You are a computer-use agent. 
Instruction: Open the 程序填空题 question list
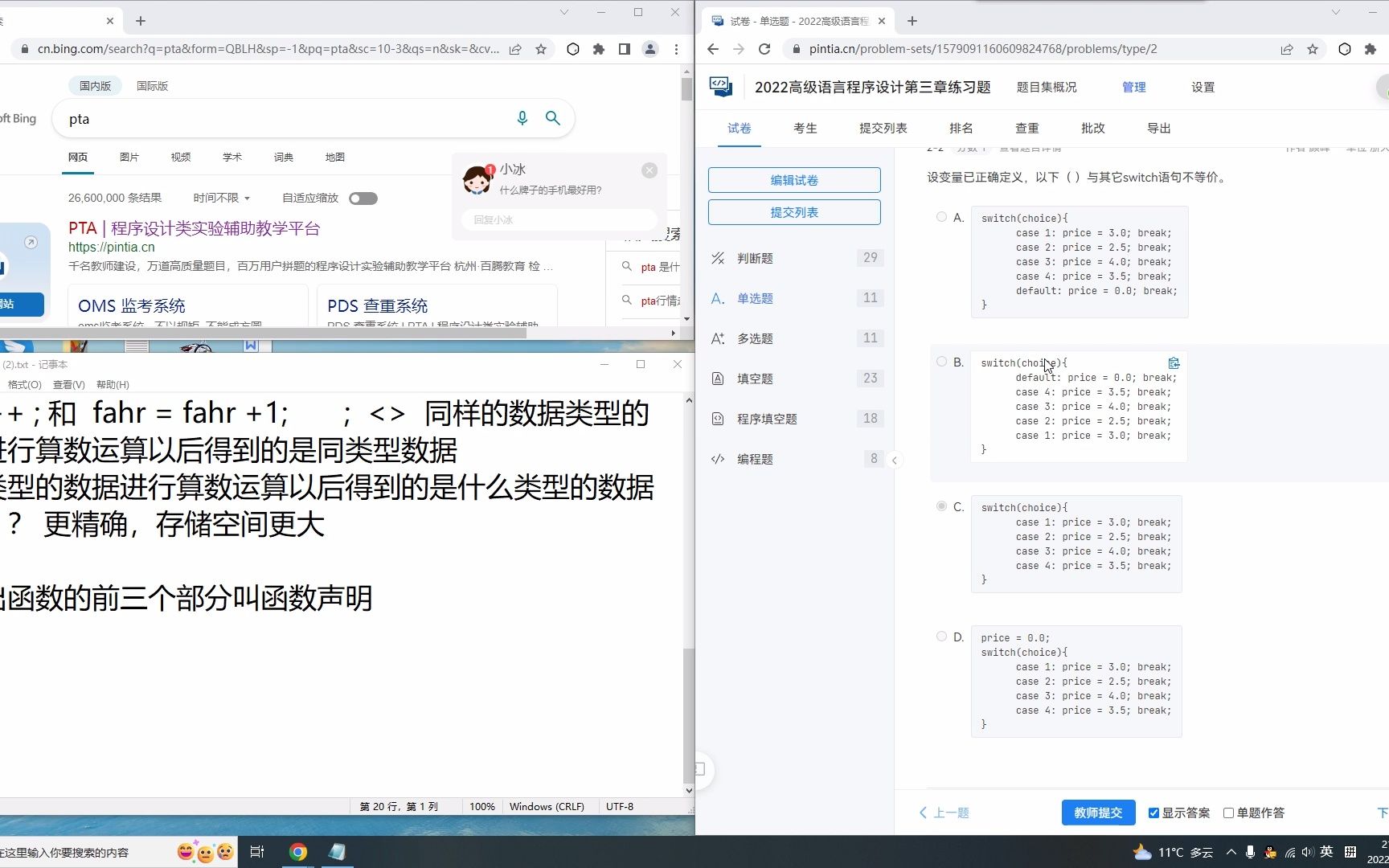[766, 418]
